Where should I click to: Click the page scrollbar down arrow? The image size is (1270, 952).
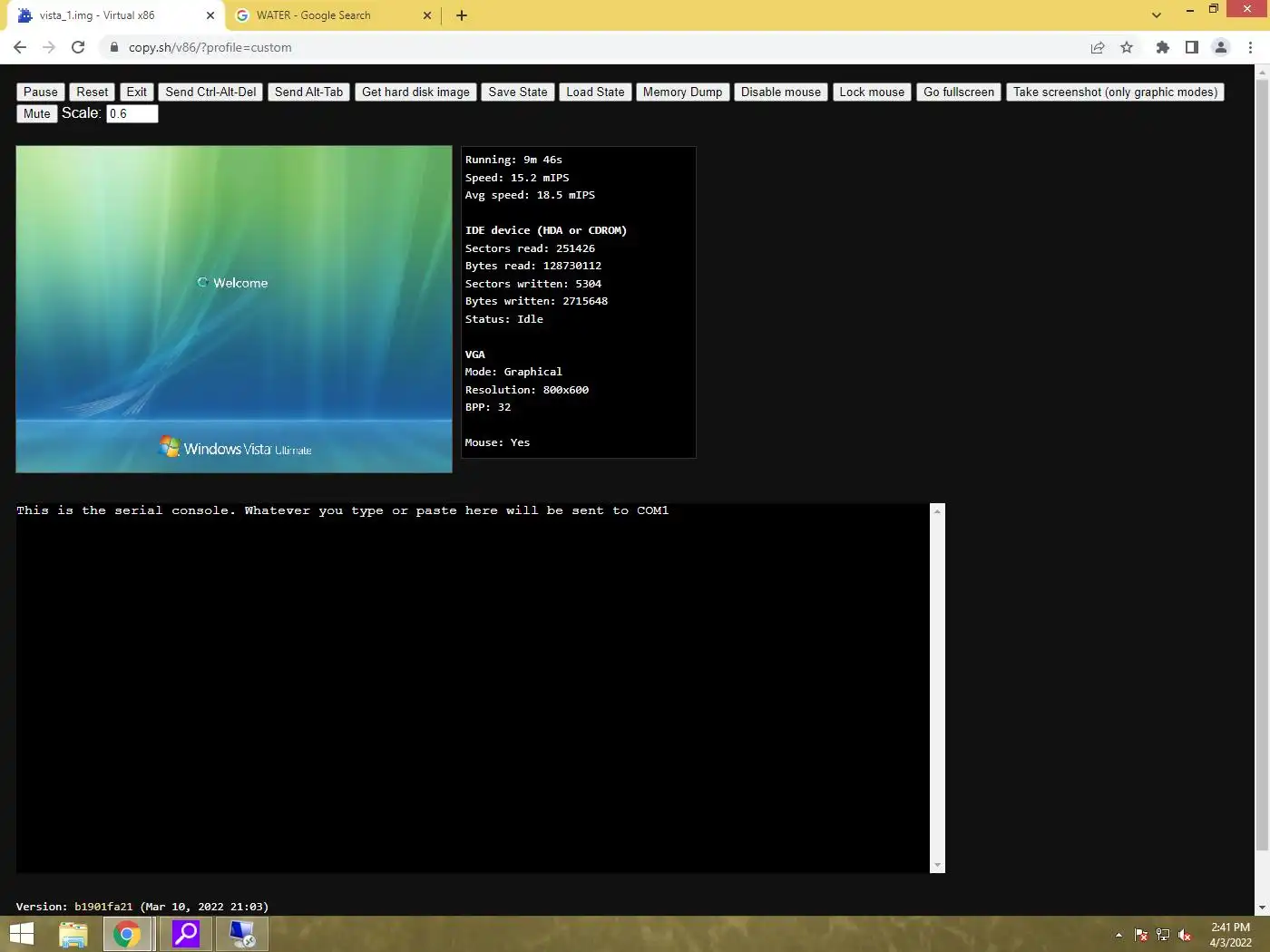[x=1262, y=908]
